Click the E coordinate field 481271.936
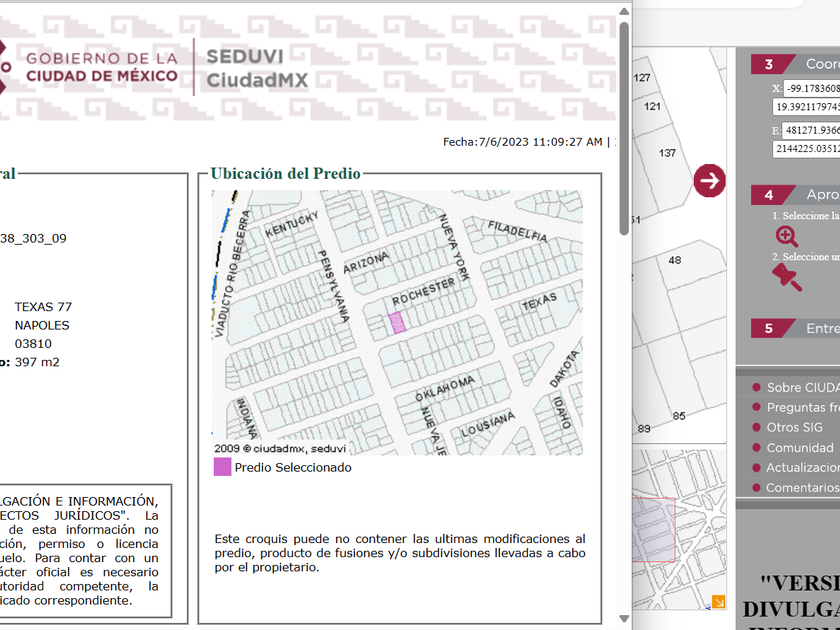Screen dimensions: 840x630 click(x=811, y=130)
